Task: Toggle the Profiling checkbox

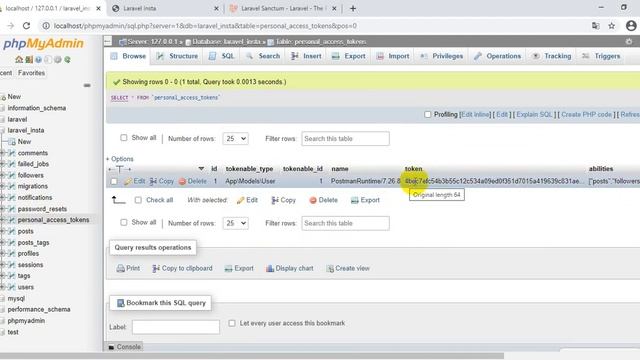Action: click(x=427, y=115)
